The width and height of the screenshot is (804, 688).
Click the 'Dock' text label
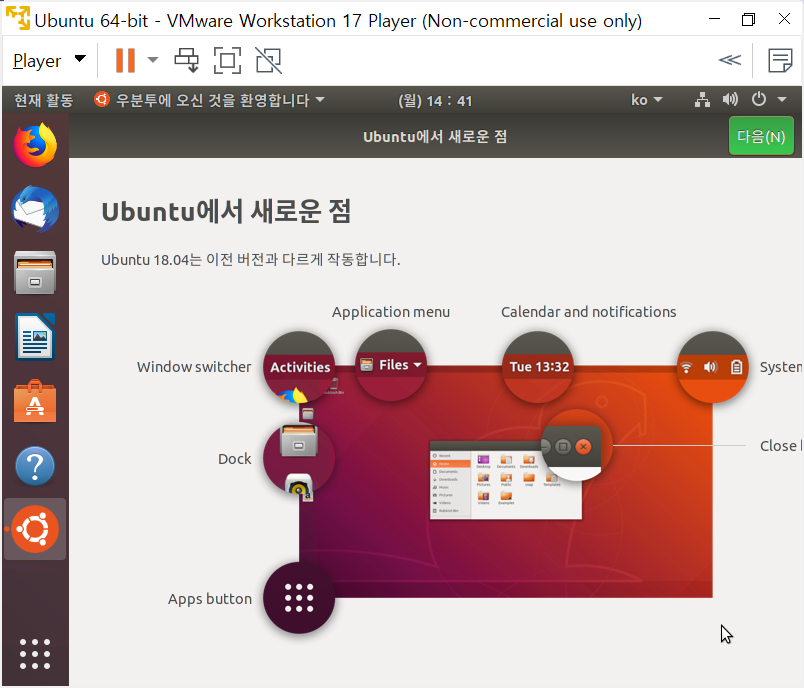pos(235,459)
